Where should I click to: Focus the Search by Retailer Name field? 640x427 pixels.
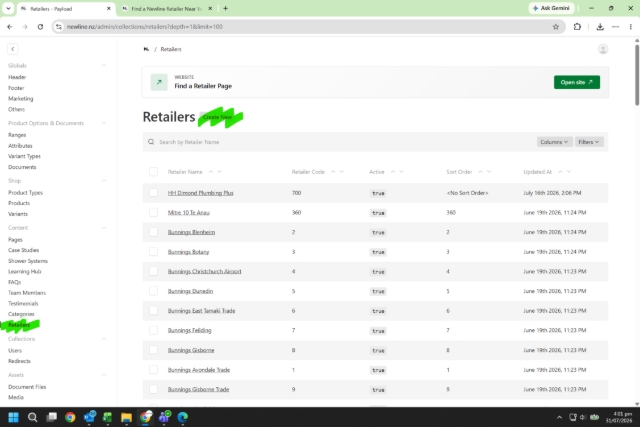(343, 142)
